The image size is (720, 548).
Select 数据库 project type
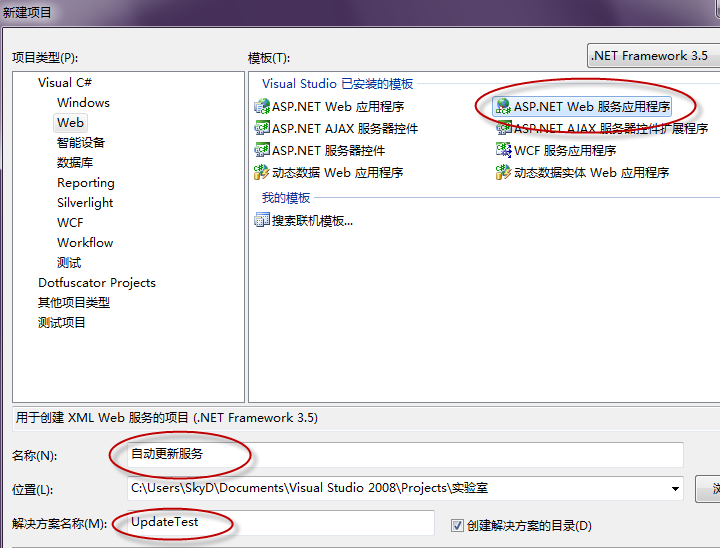click(x=75, y=163)
